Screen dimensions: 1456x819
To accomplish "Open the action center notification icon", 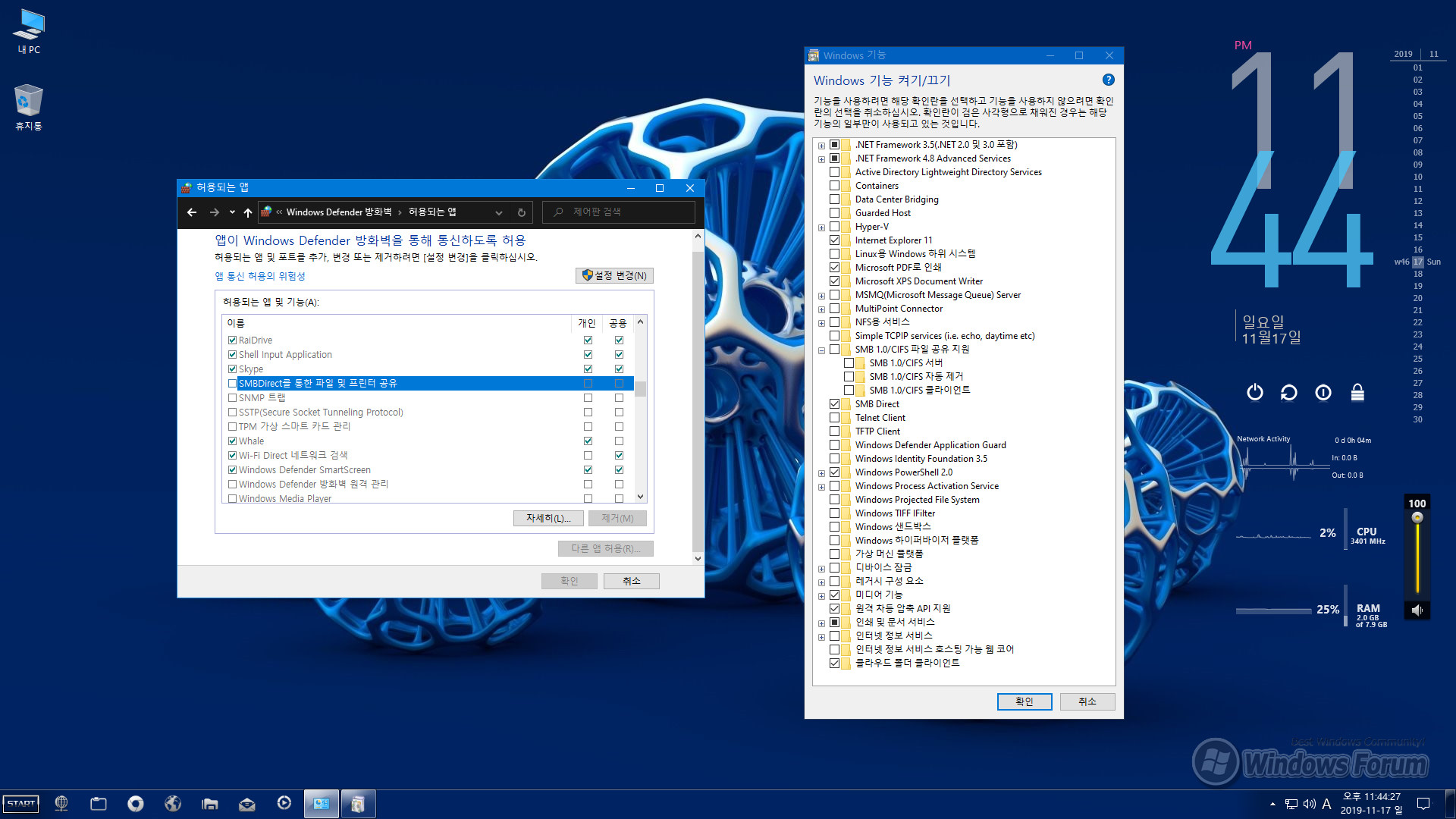I will point(1423,804).
